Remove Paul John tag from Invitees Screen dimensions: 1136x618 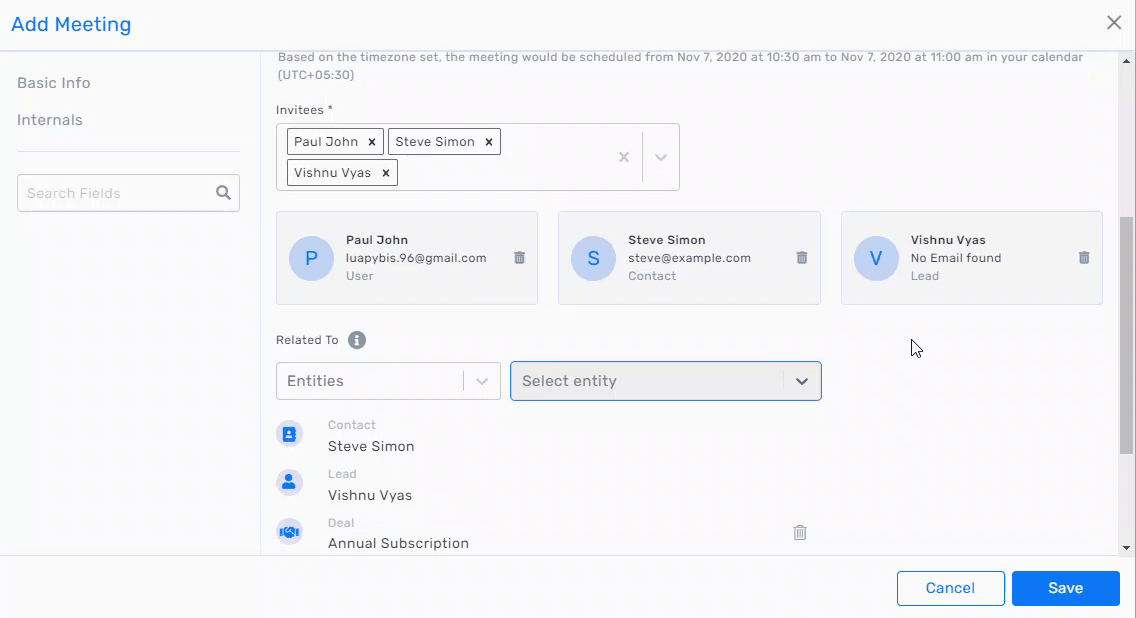[x=372, y=142]
